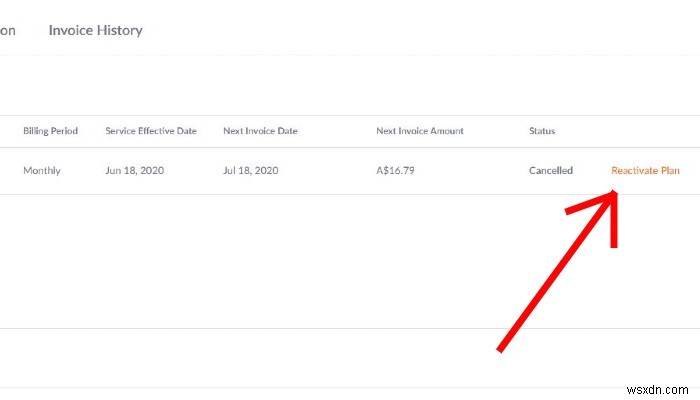
Task: Select the partially visible tab ending in "on"
Action: (x=7, y=30)
